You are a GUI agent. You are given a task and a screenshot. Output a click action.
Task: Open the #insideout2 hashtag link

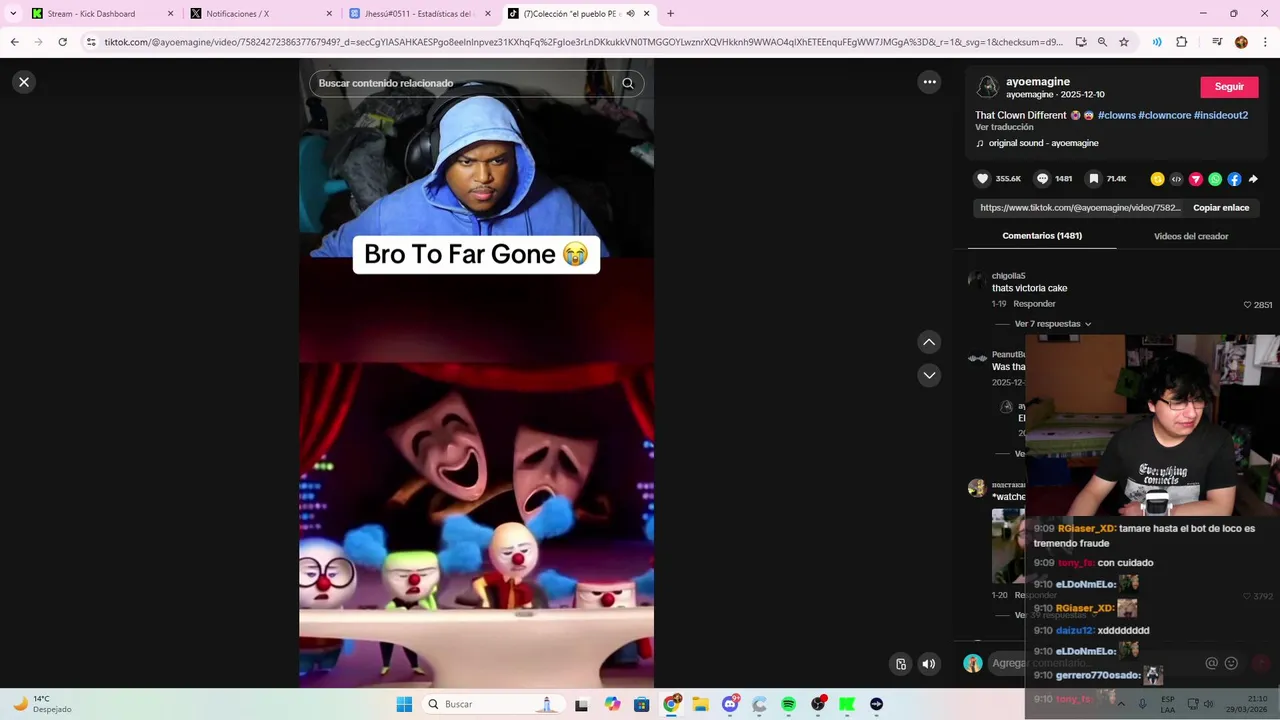pos(1220,115)
